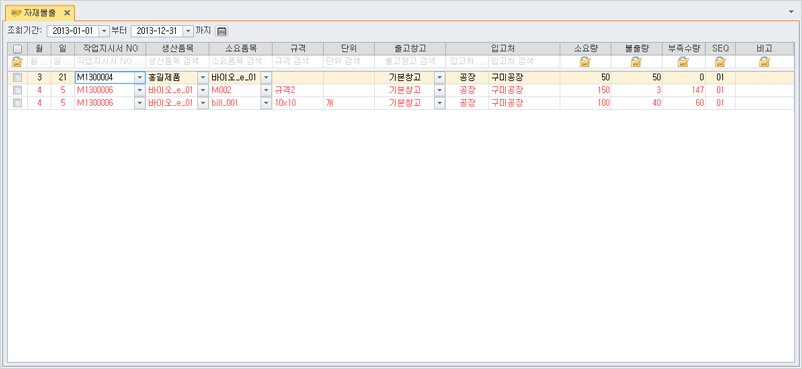Click the filter icon under 비고 column
802x369 pixels.
(x=765, y=62)
